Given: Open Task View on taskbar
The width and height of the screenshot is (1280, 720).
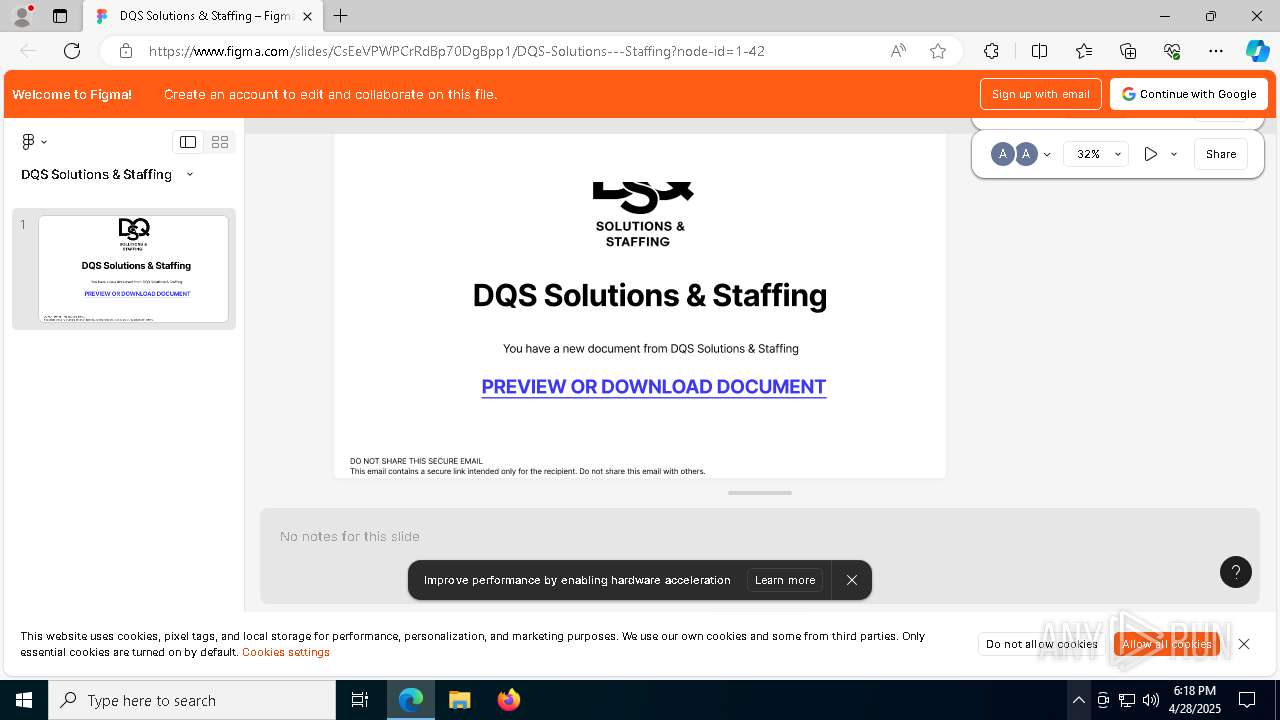Looking at the screenshot, I should coord(360,700).
